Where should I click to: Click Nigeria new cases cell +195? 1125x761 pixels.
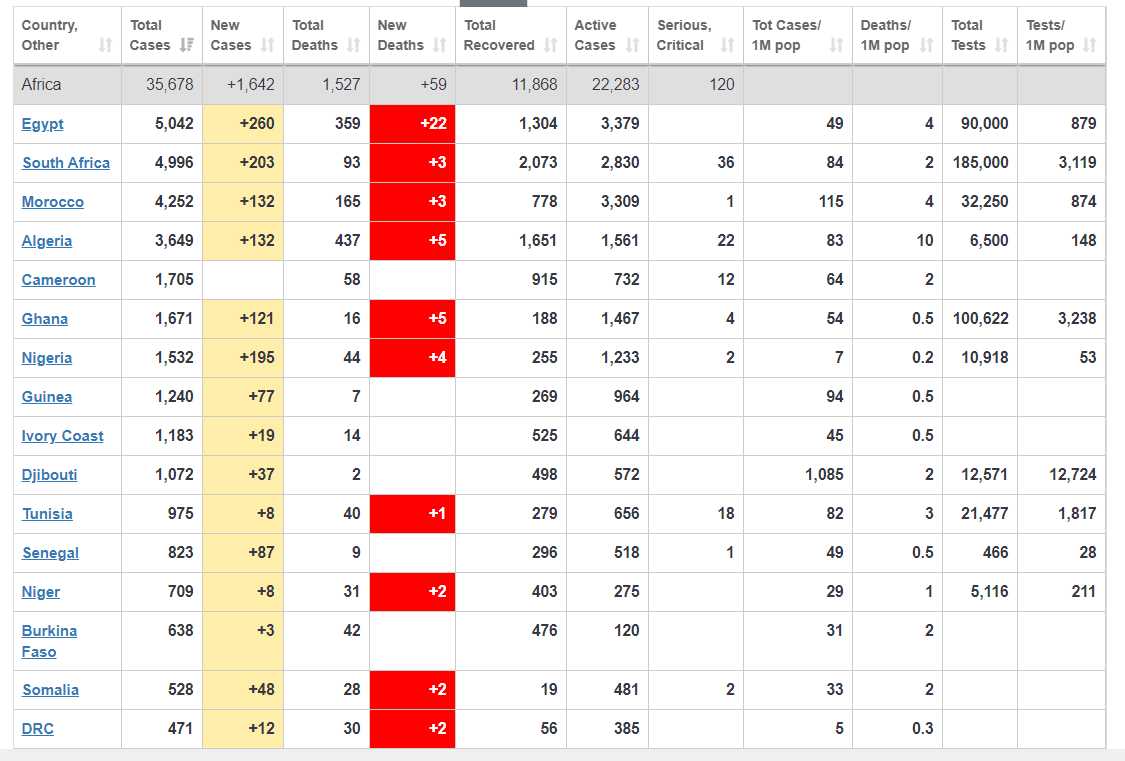pyautogui.click(x=243, y=357)
